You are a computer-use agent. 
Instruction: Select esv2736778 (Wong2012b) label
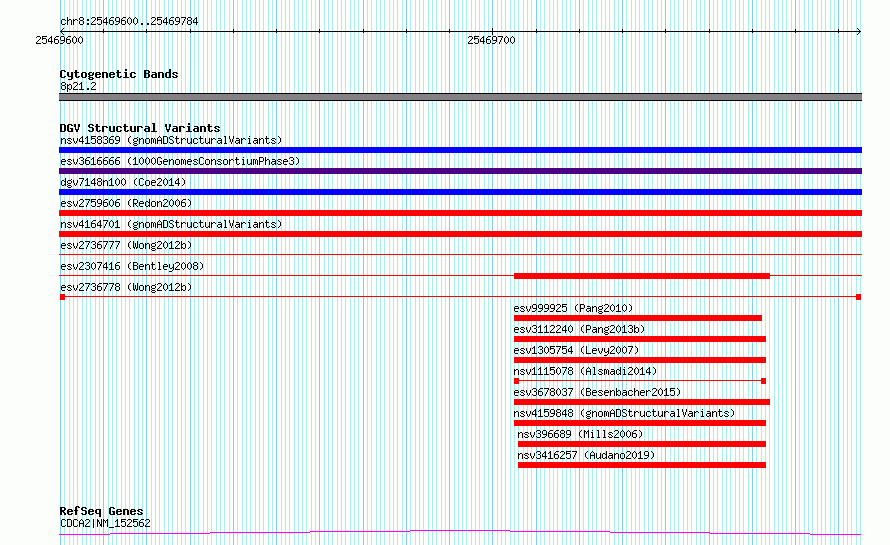[126, 287]
